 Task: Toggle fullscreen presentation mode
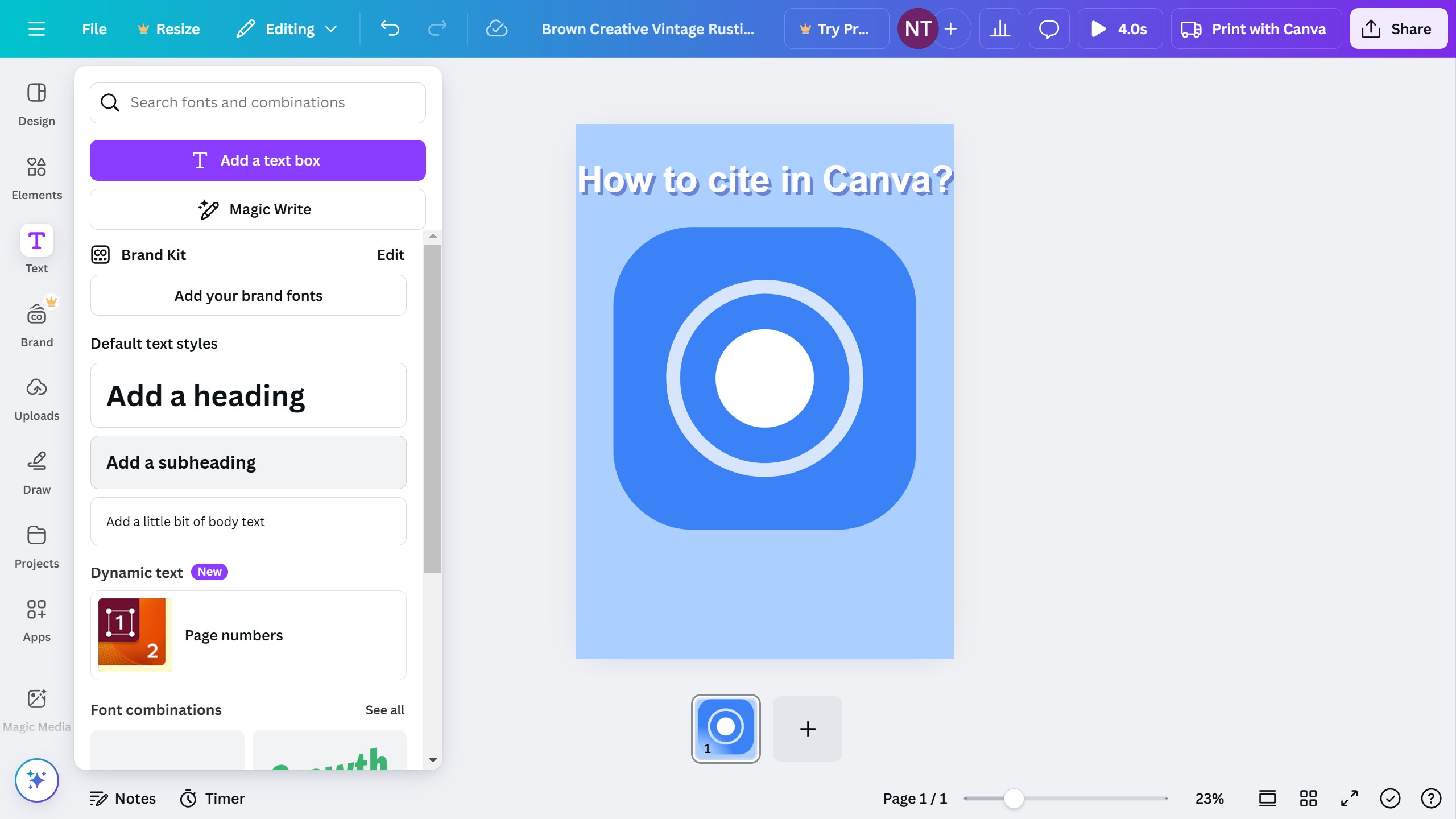point(1349,798)
